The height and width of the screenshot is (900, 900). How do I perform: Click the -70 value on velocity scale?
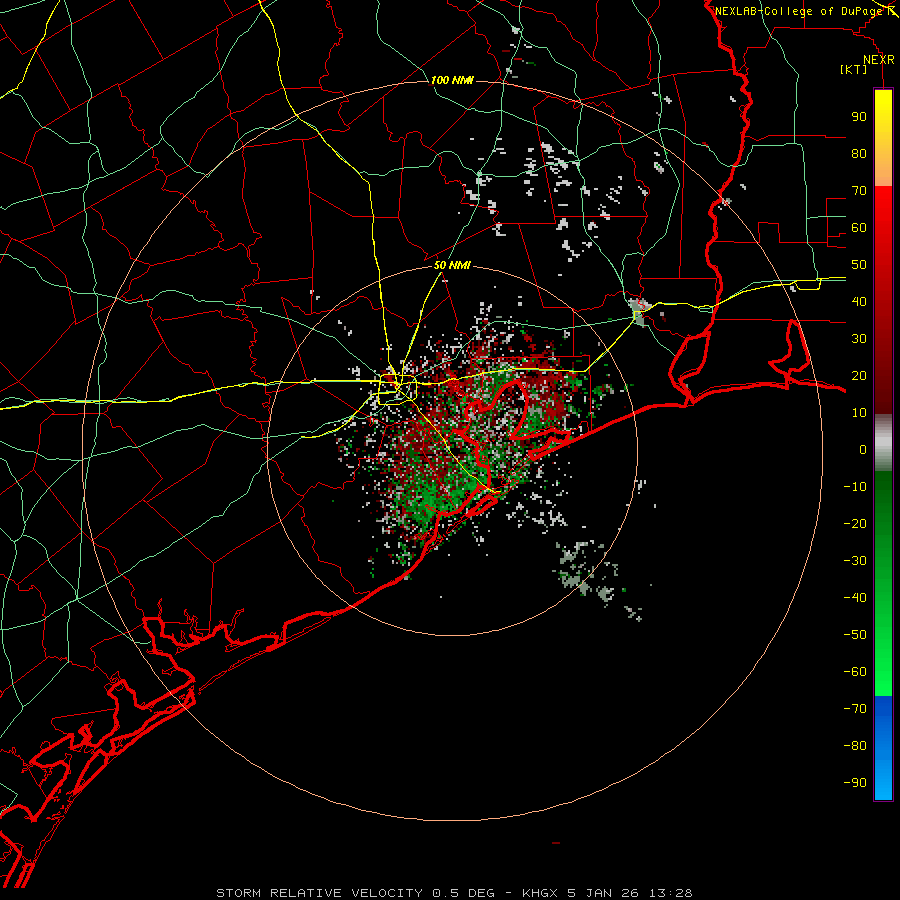[x=855, y=709]
